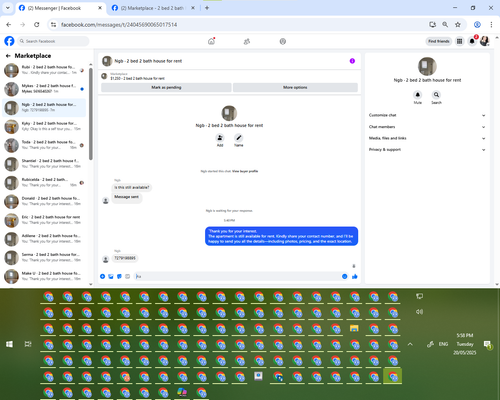The image size is (500, 400).
Task: Choose a GIF icon in composer
Action: (127, 276)
